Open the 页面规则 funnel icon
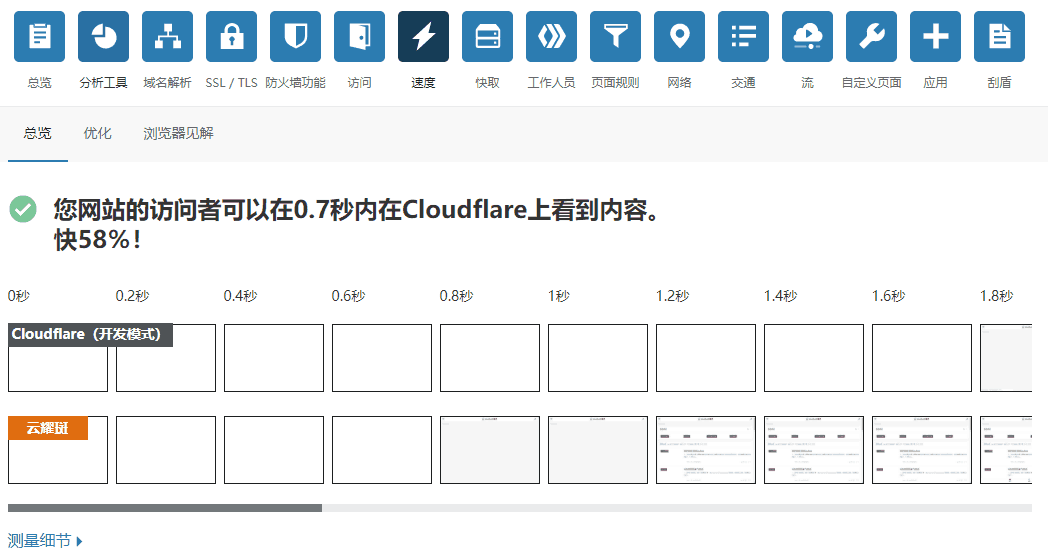Viewport: 1048px width, 559px height. [616, 36]
